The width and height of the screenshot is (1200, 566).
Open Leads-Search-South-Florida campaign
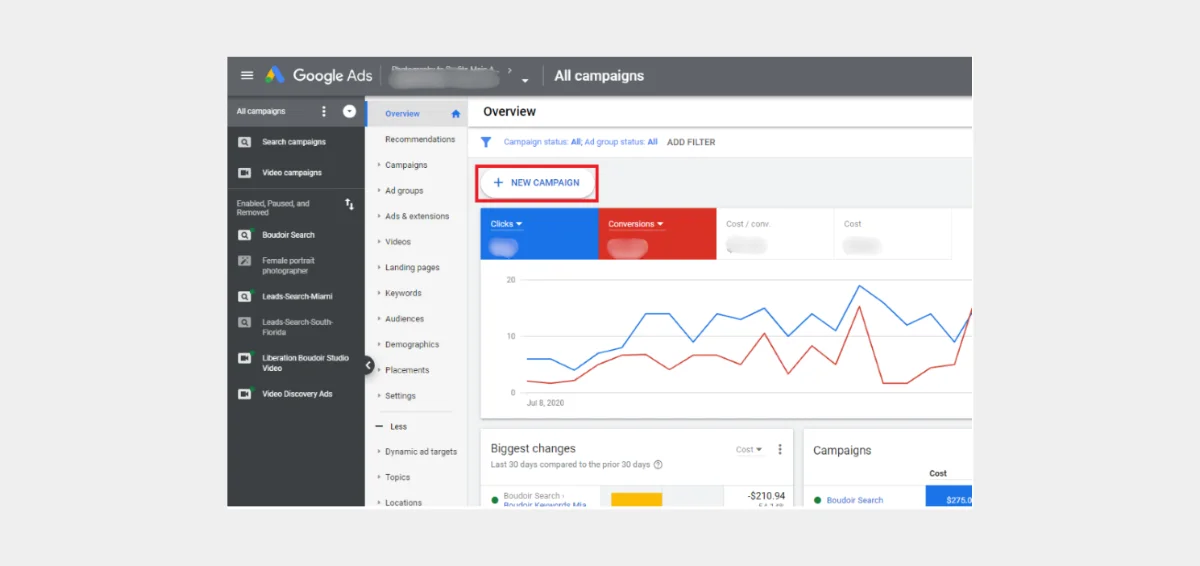tap(297, 327)
